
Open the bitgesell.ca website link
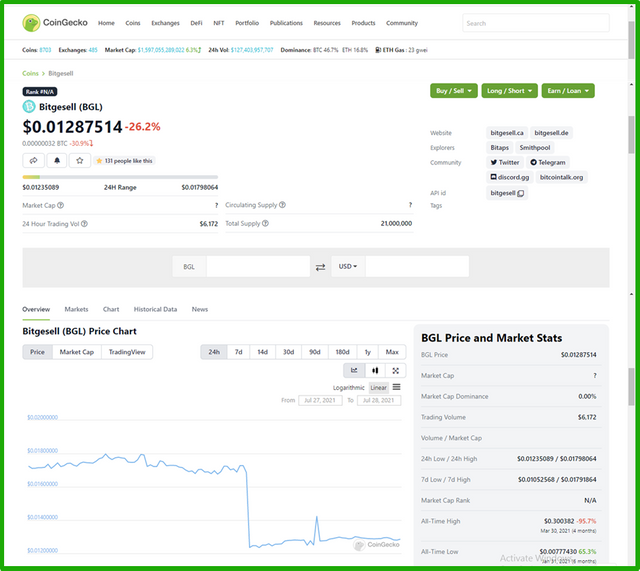pyautogui.click(x=507, y=133)
